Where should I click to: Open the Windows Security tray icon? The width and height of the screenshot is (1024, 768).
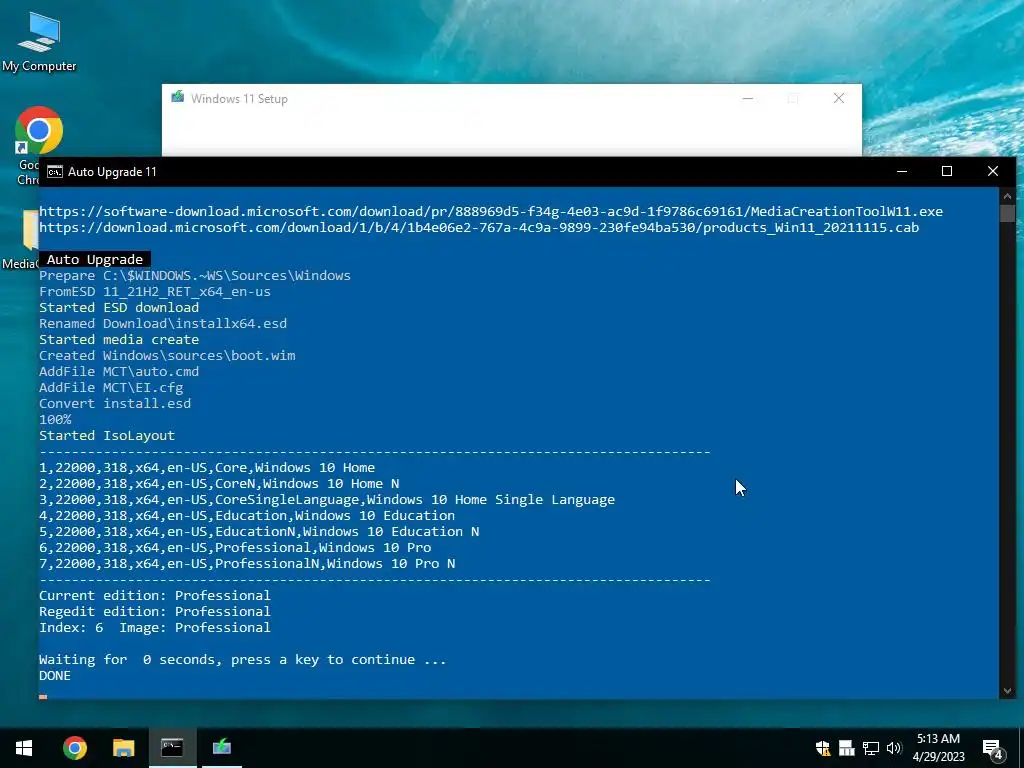point(823,748)
